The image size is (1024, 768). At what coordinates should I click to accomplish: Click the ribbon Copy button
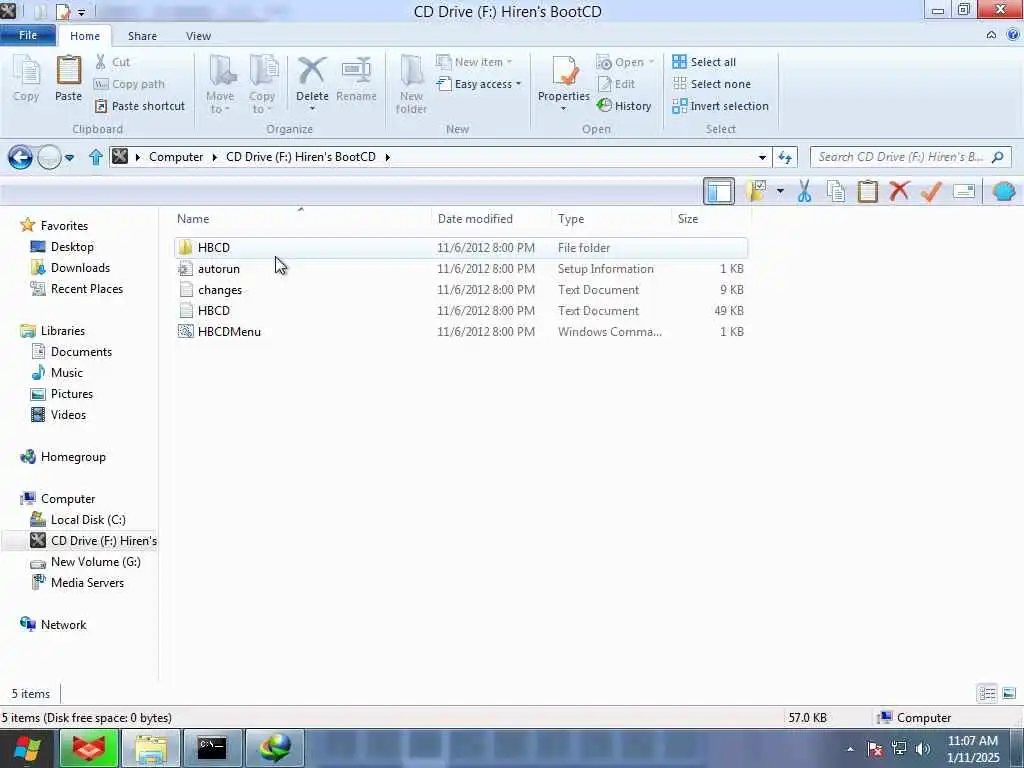26,79
